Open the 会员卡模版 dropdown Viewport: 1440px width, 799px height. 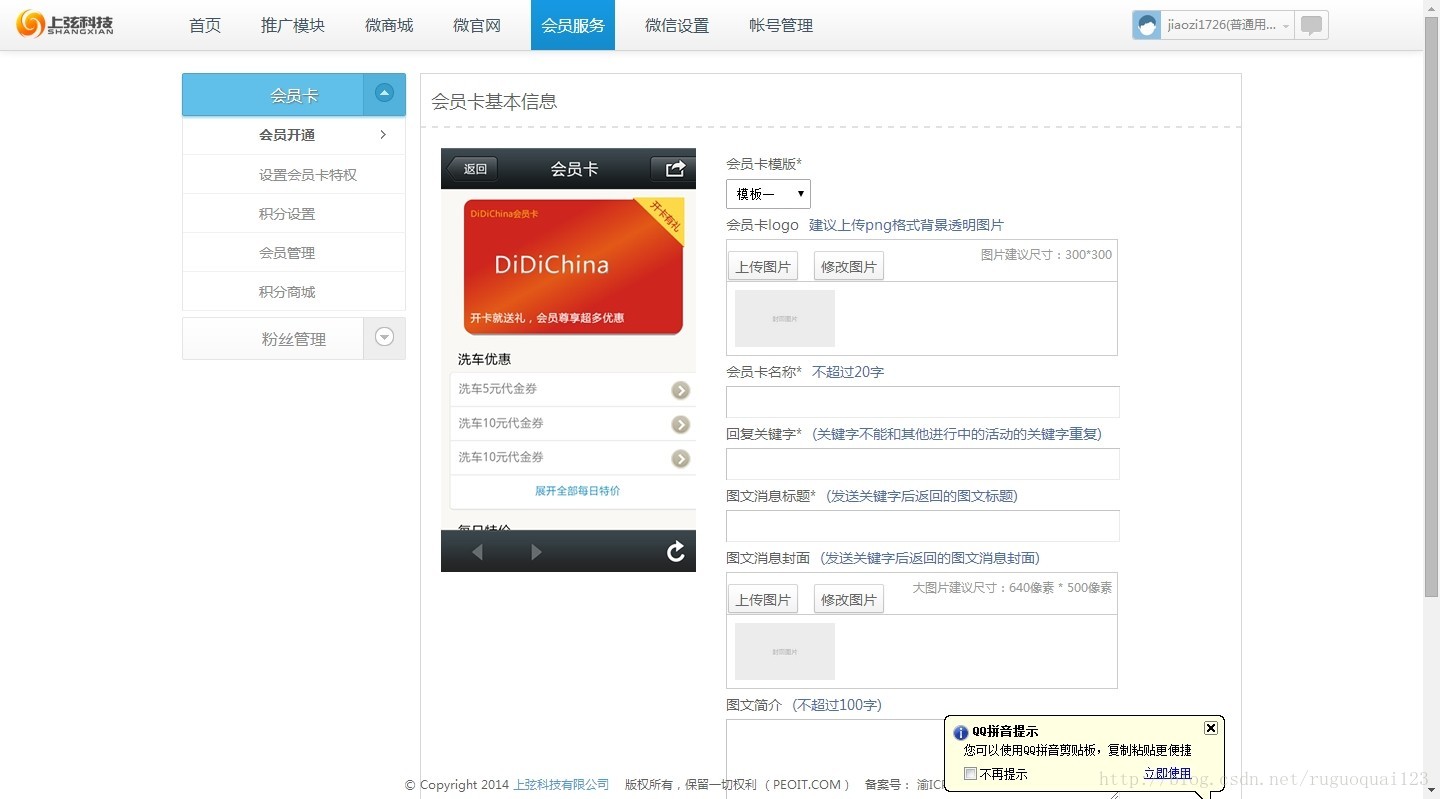768,194
